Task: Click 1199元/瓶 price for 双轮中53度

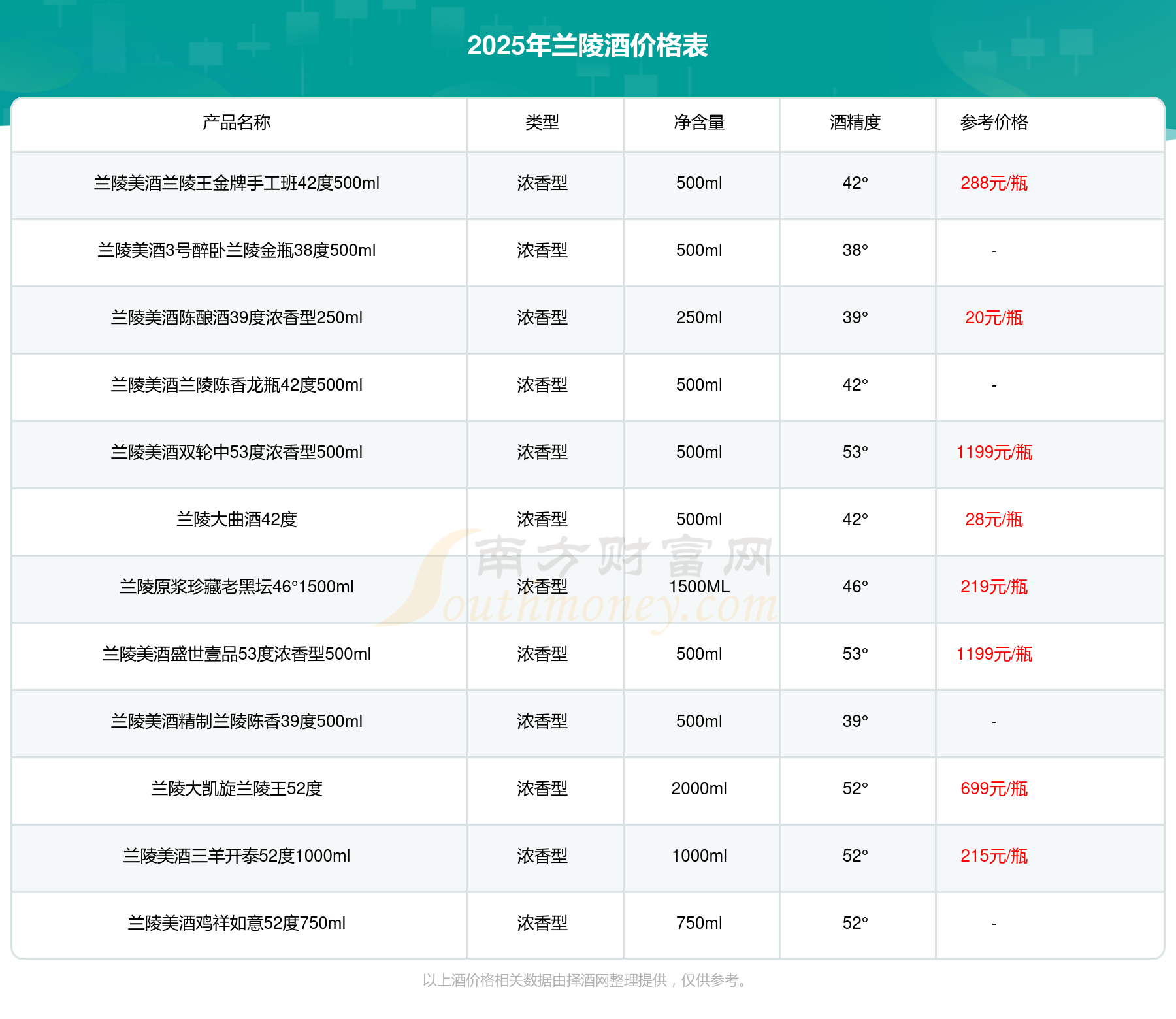Action: [994, 452]
